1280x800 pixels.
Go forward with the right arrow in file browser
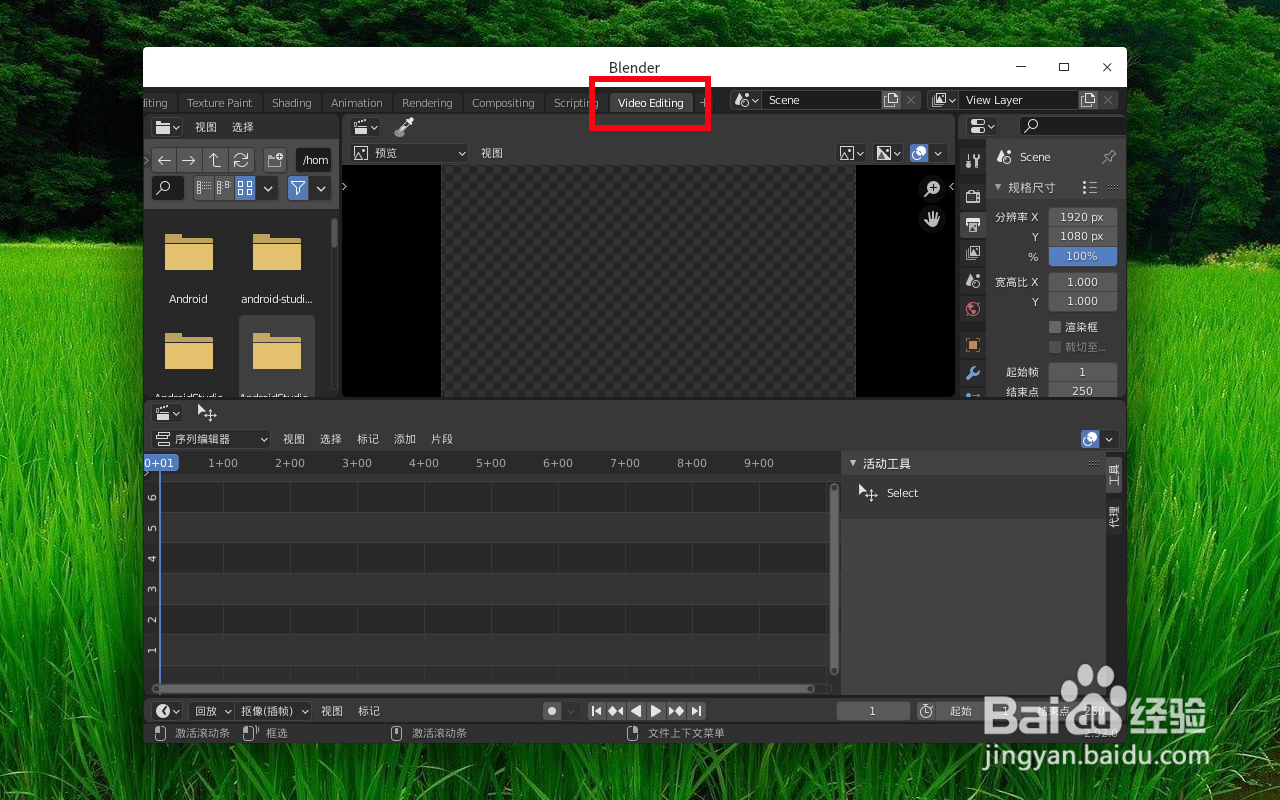click(x=189, y=160)
